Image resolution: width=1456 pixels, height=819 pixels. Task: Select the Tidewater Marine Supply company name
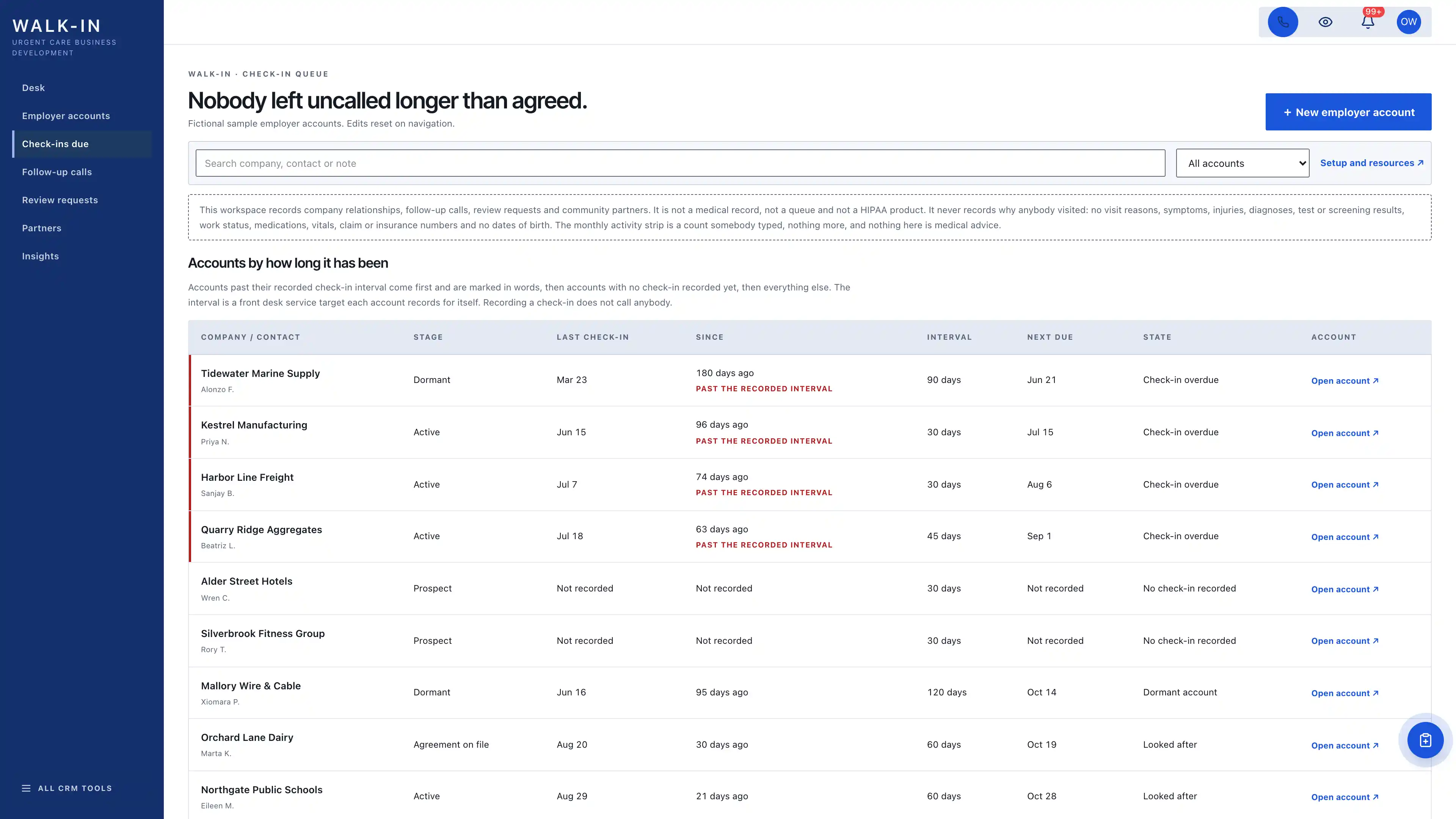tap(260, 373)
